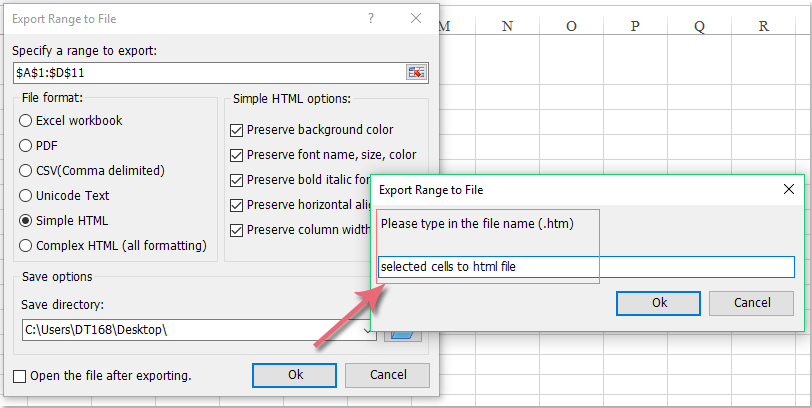Toggle Preserve font name, size, color

tap(237, 155)
